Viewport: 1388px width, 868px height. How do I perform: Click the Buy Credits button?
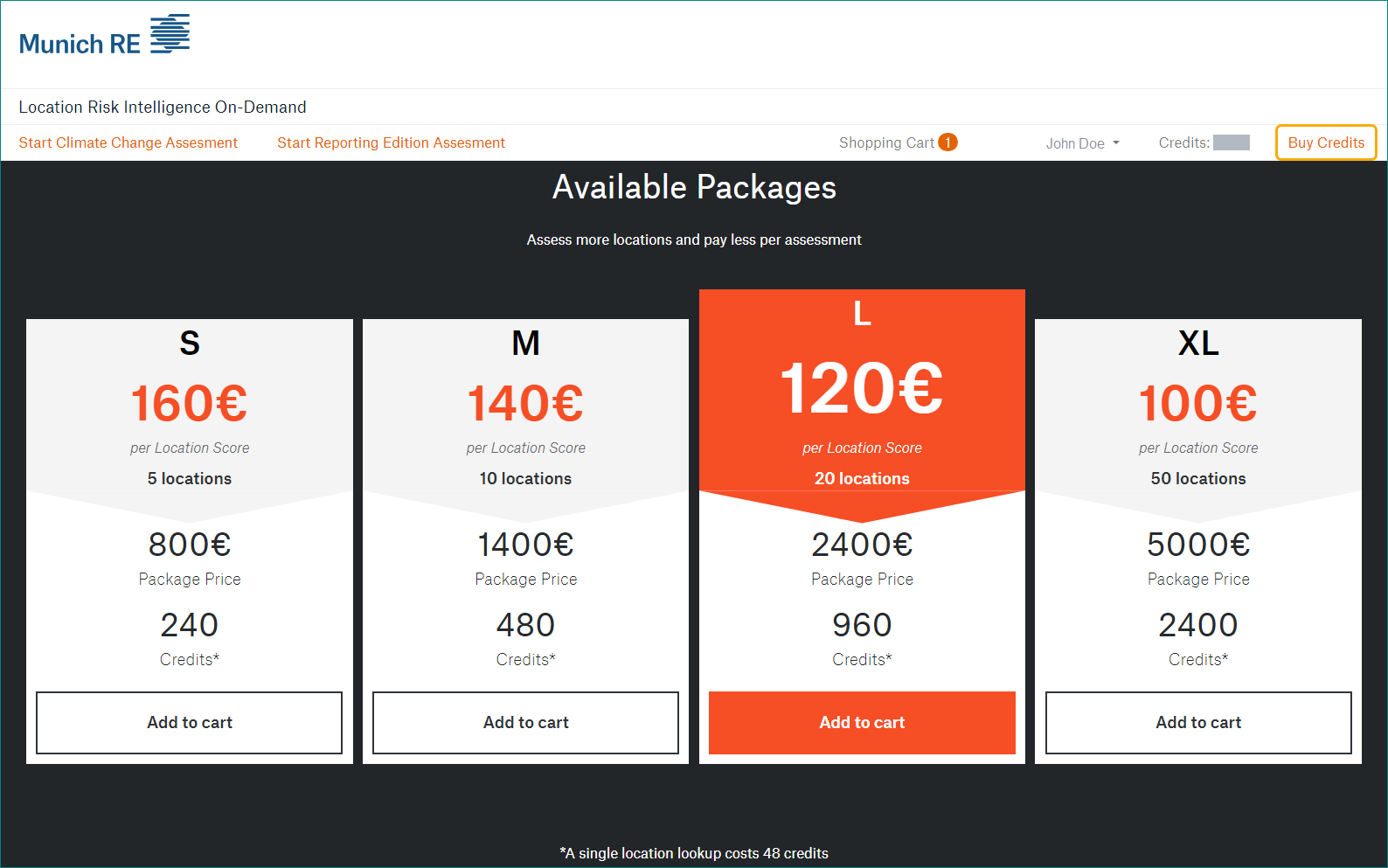tap(1326, 142)
